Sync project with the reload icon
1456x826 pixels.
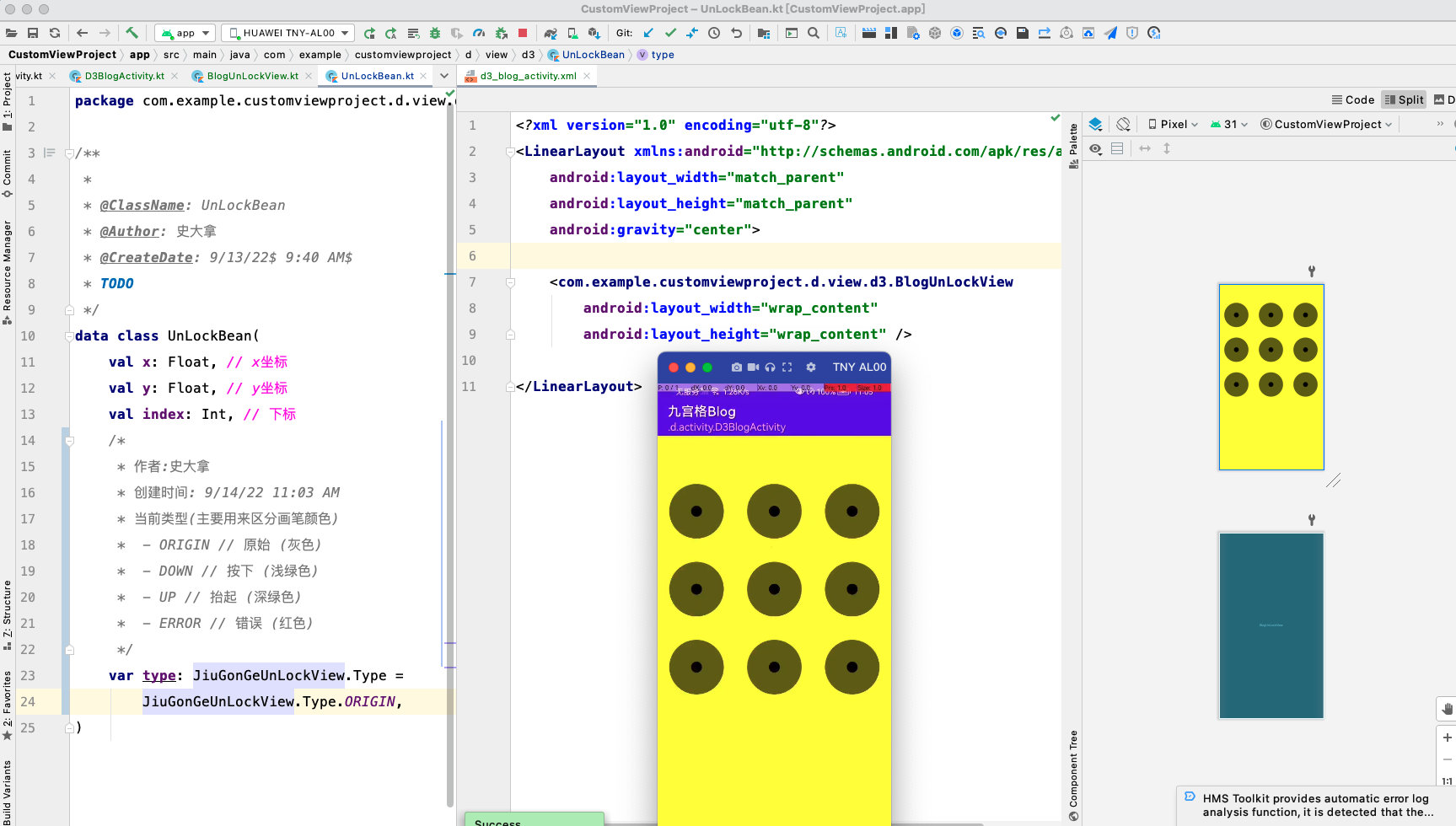click(55, 33)
